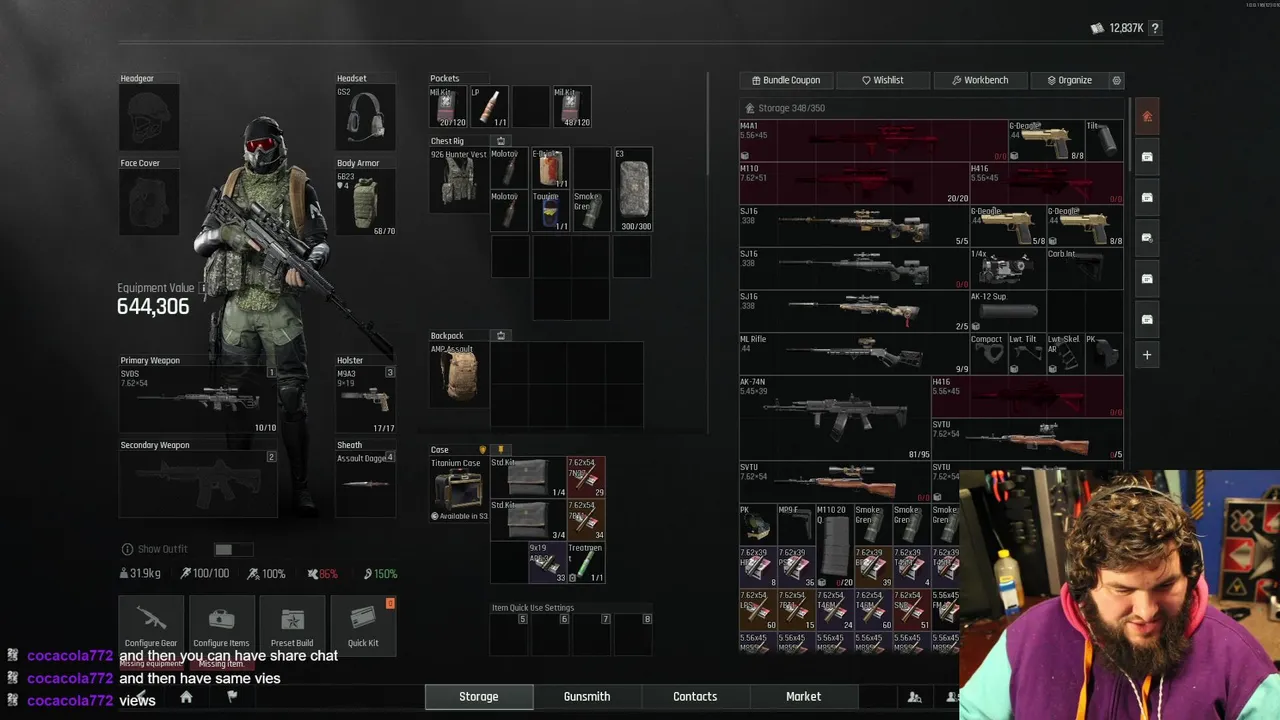Select the SVDS primary weapon slot
This screenshot has height=720, width=1280.
point(198,400)
